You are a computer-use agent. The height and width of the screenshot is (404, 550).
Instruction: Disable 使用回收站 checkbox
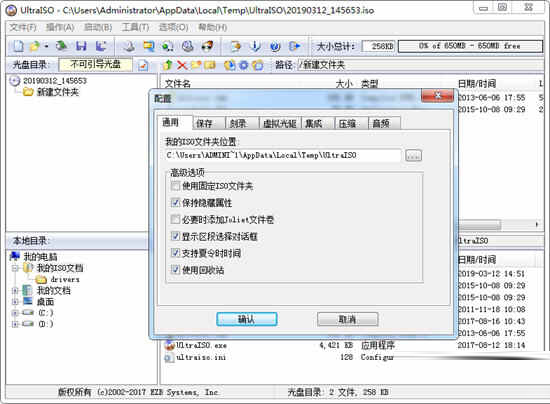pos(175,270)
